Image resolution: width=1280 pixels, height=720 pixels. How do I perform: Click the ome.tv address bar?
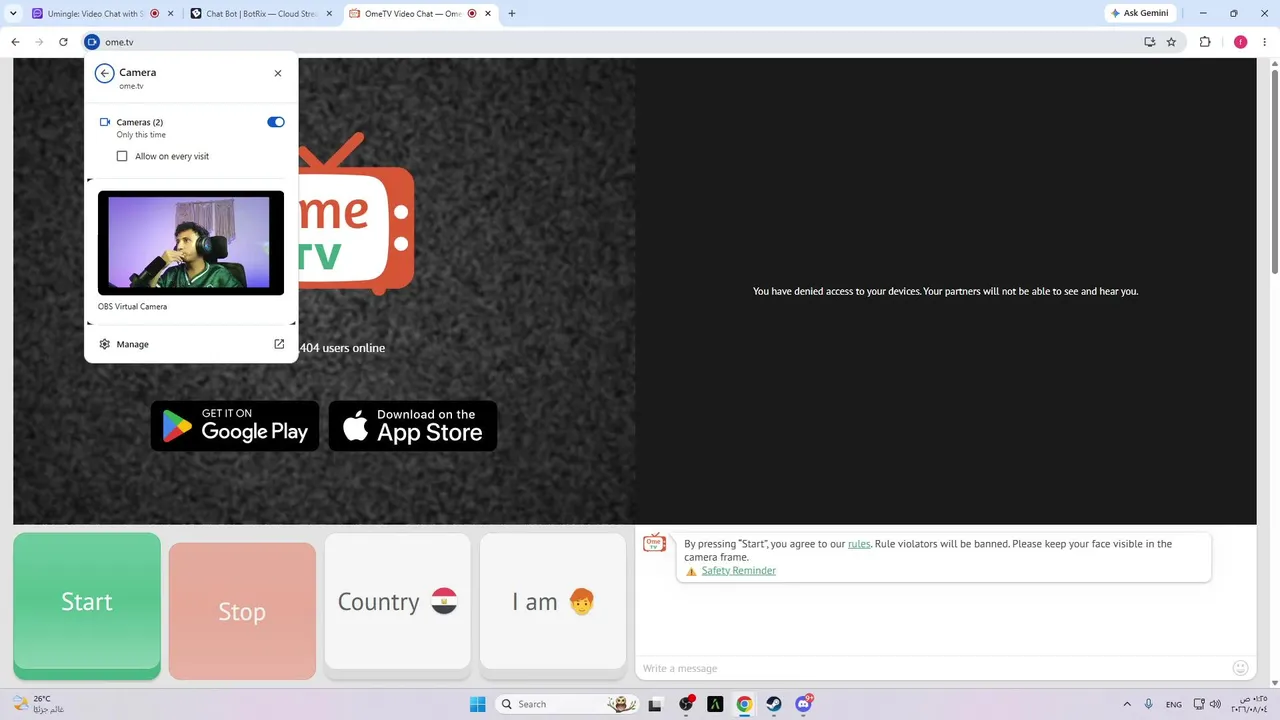600,42
